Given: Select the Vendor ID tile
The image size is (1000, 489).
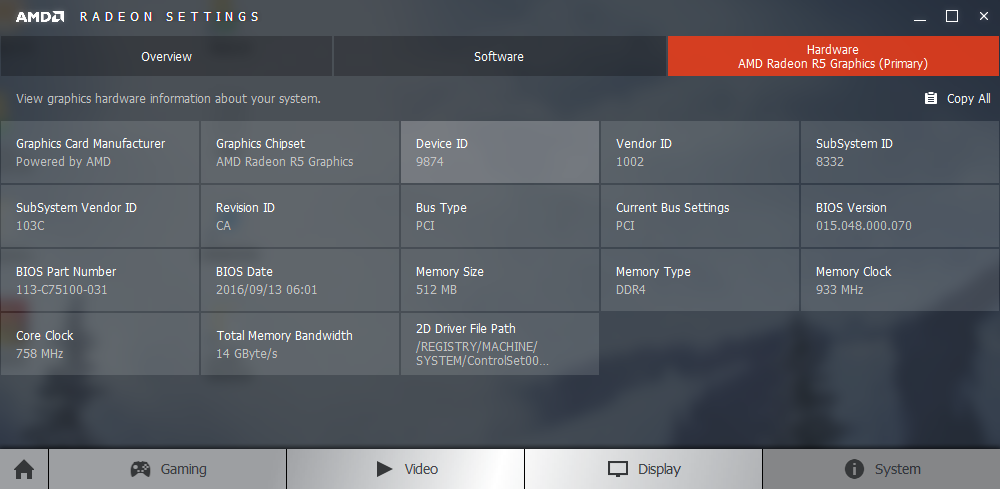Looking at the screenshot, I should pos(700,152).
